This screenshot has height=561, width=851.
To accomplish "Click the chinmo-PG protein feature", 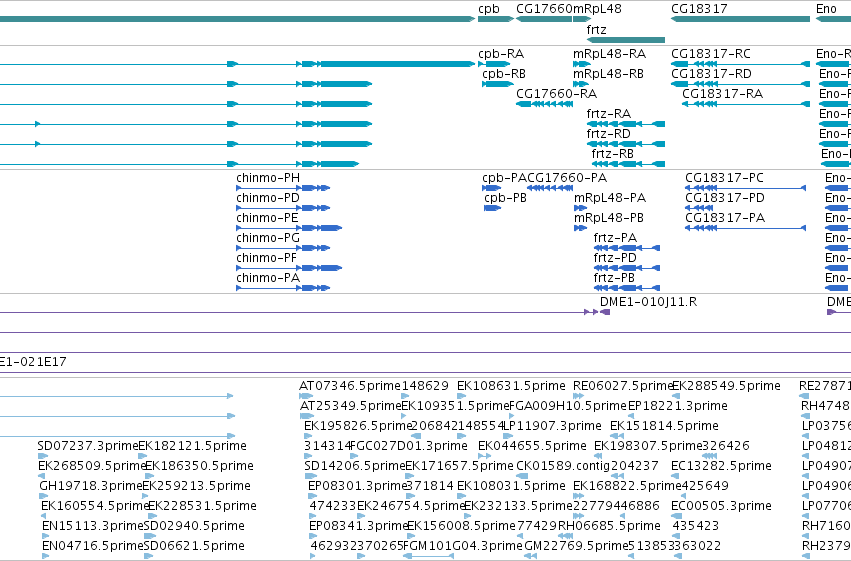I will pos(283,248).
